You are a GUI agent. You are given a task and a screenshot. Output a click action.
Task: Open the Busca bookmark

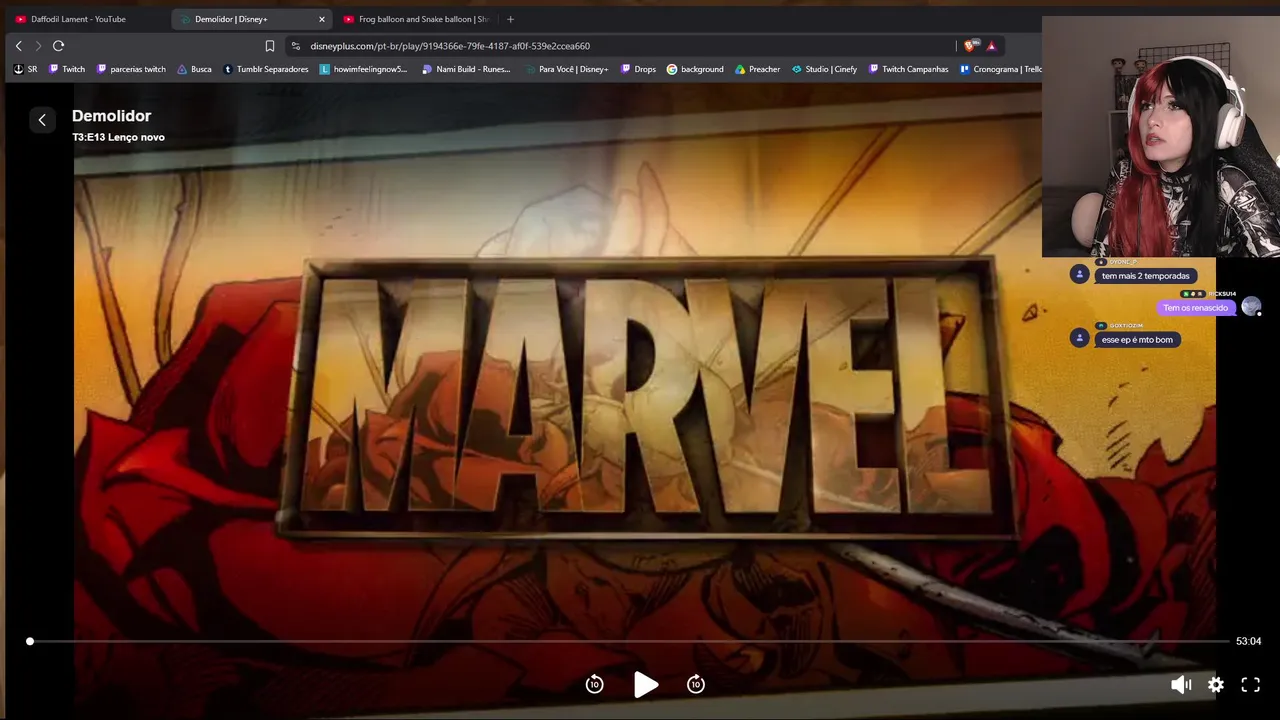(x=194, y=69)
